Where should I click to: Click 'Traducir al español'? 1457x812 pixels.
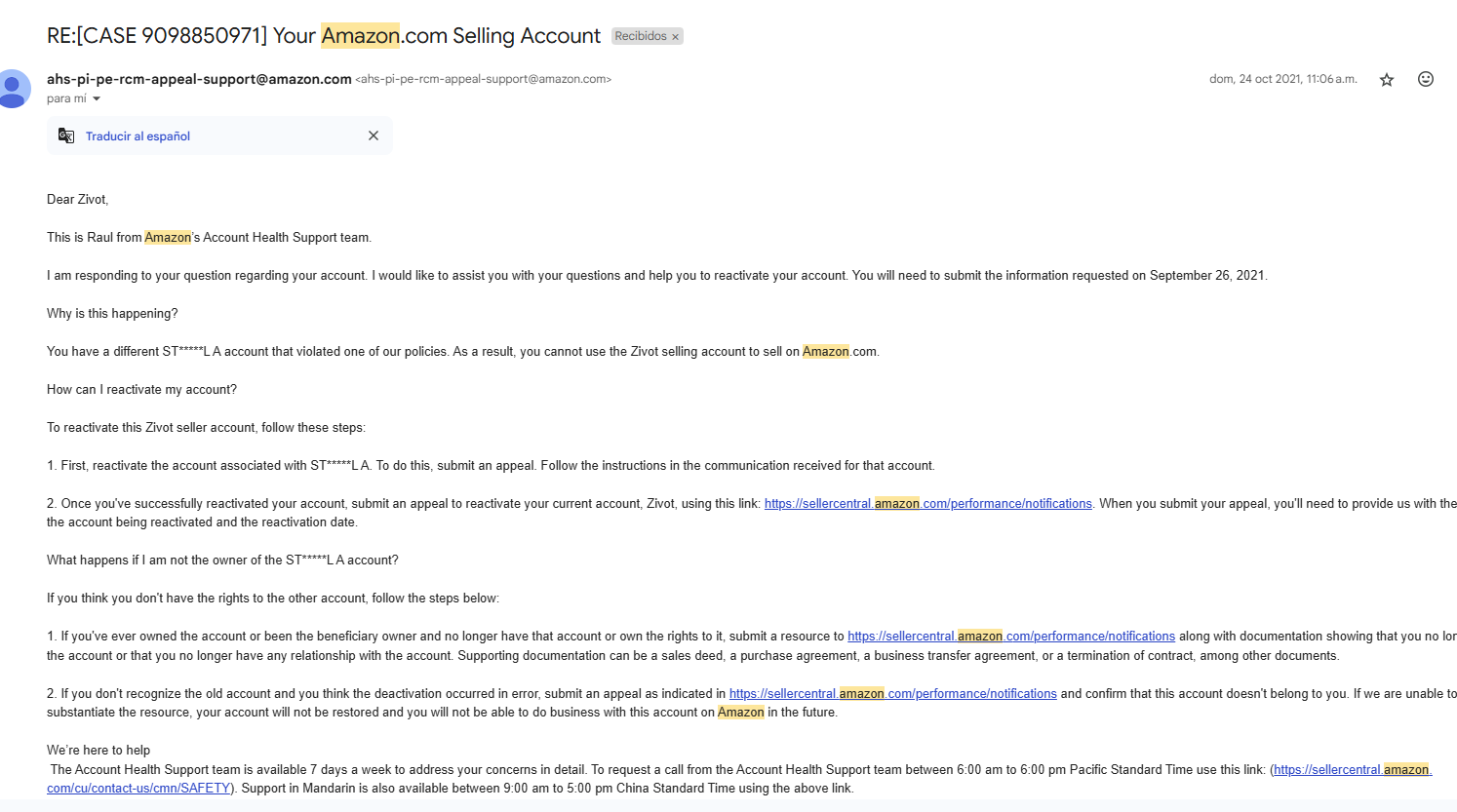[138, 136]
